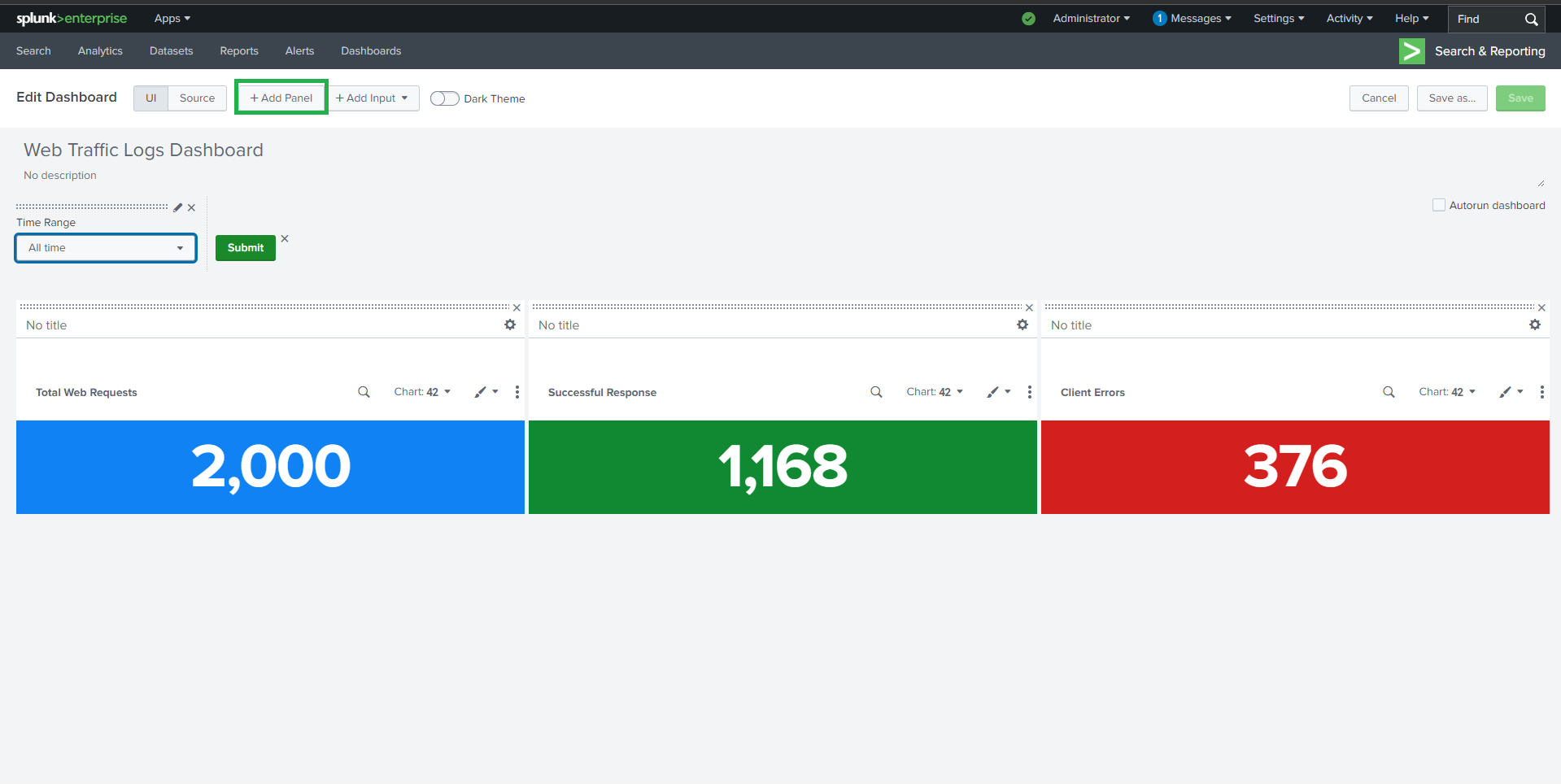
Task: Cancel dashboard editing
Action: click(1379, 98)
